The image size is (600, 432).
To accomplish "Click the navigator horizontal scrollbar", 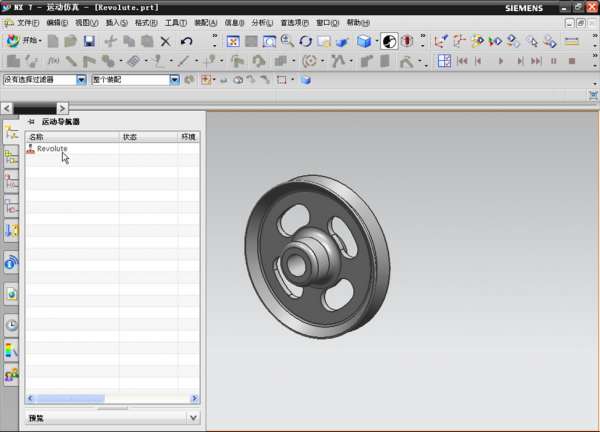I will [x=70, y=399].
